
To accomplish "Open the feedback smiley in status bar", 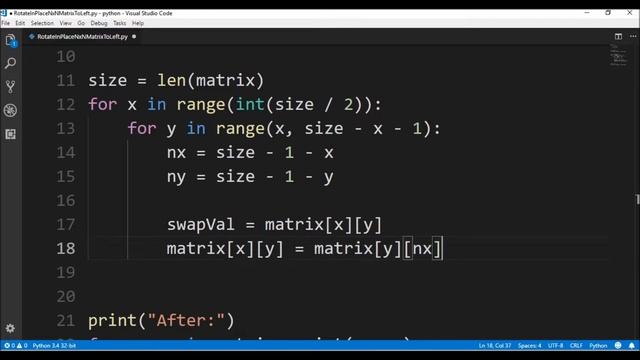I will click(x=618, y=345).
